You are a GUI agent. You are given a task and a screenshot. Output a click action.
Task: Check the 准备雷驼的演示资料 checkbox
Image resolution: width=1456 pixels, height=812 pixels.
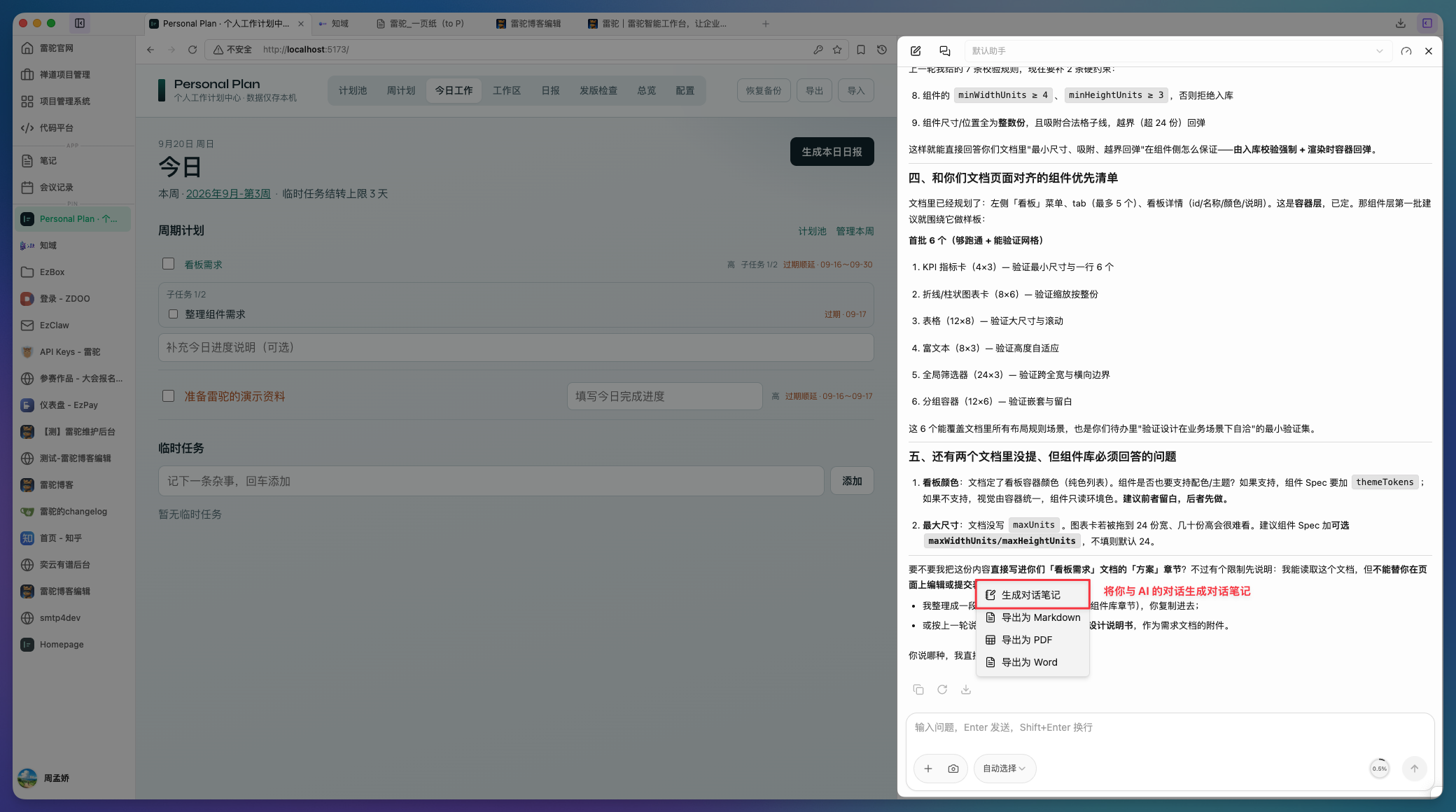168,396
